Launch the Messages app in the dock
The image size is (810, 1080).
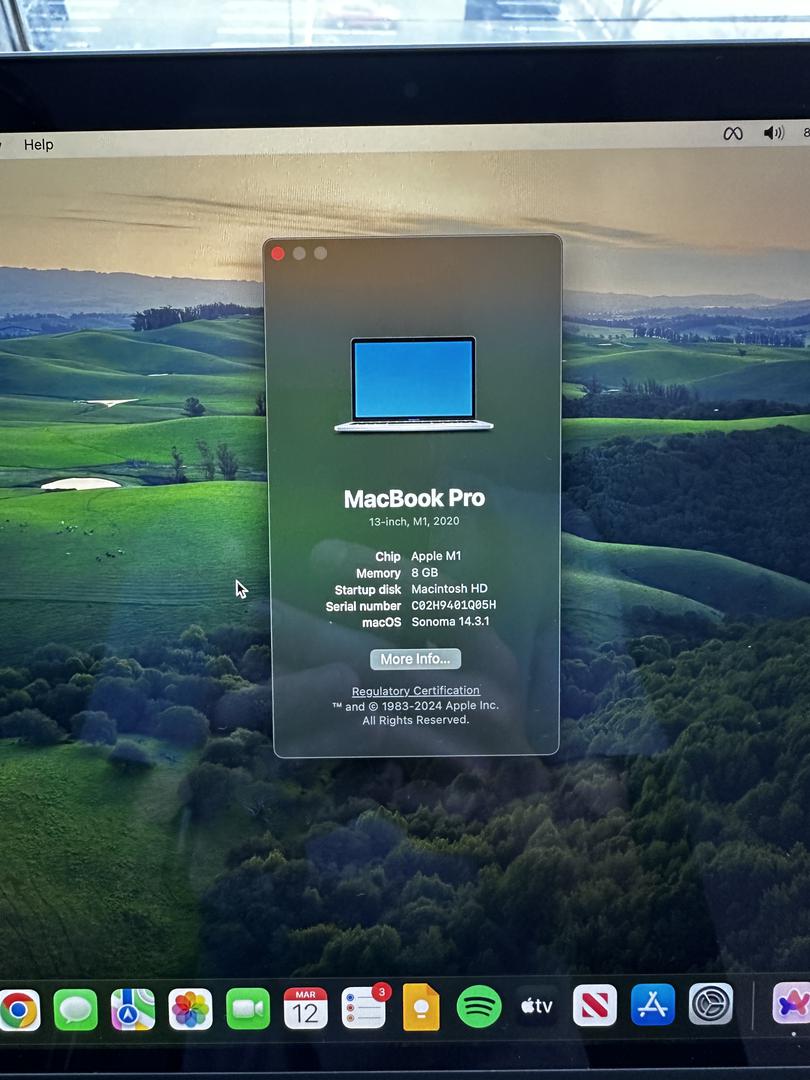(x=75, y=1009)
